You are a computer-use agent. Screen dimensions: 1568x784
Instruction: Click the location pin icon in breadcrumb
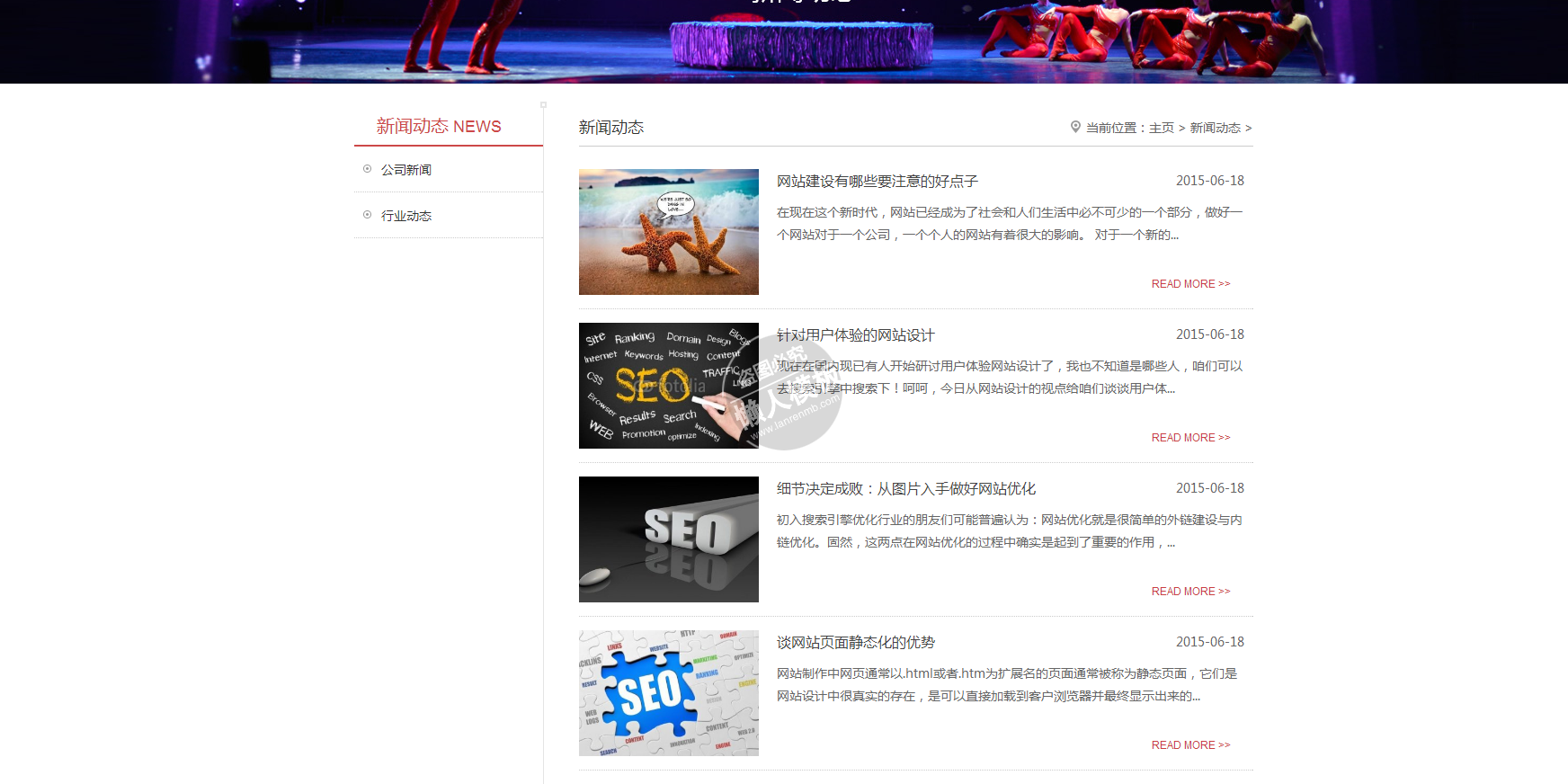coord(1075,127)
